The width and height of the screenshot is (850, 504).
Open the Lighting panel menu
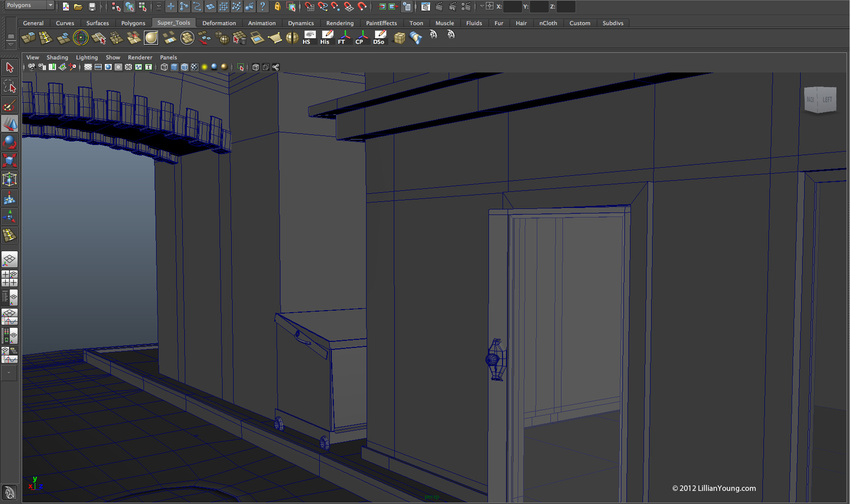pos(87,57)
